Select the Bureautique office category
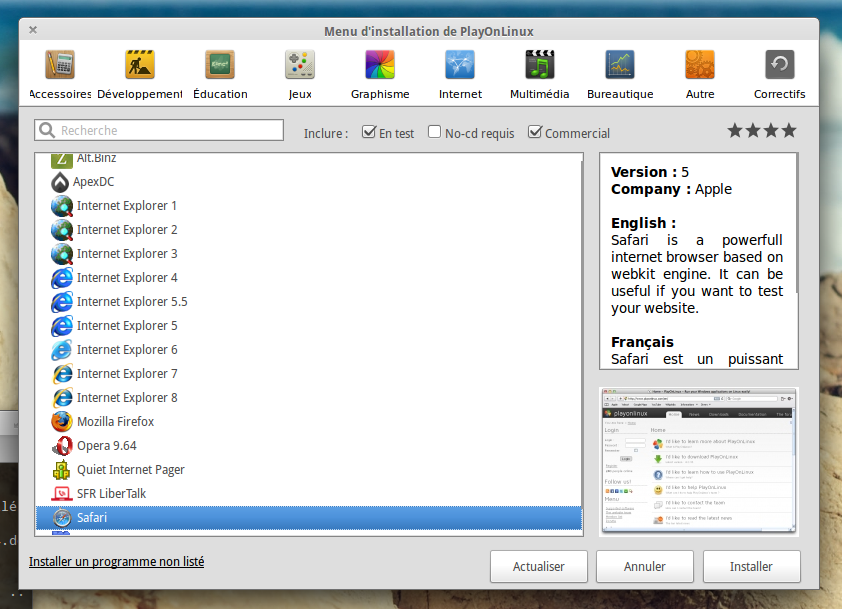The image size is (842, 609). point(620,75)
